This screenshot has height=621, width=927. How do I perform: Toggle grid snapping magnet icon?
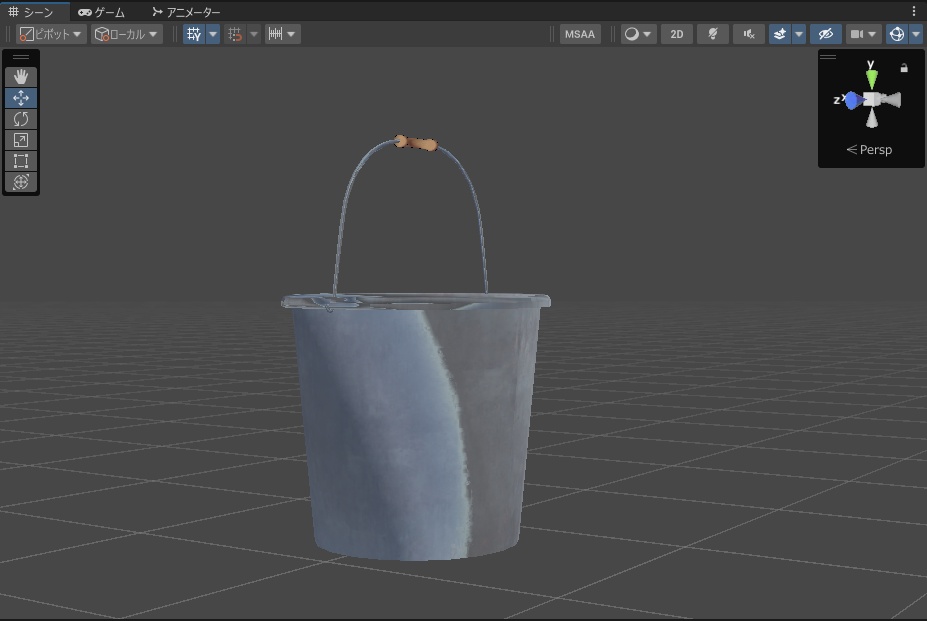tap(235, 34)
